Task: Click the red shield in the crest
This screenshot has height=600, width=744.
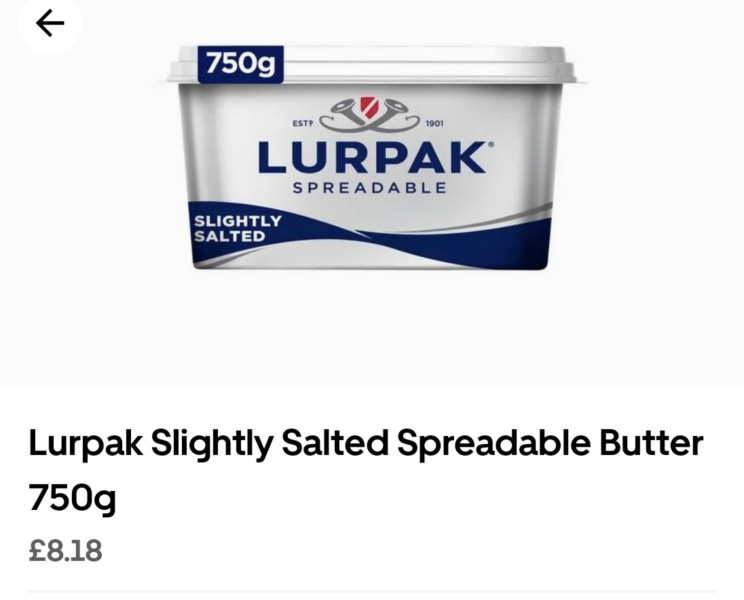Action: click(x=369, y=107)
